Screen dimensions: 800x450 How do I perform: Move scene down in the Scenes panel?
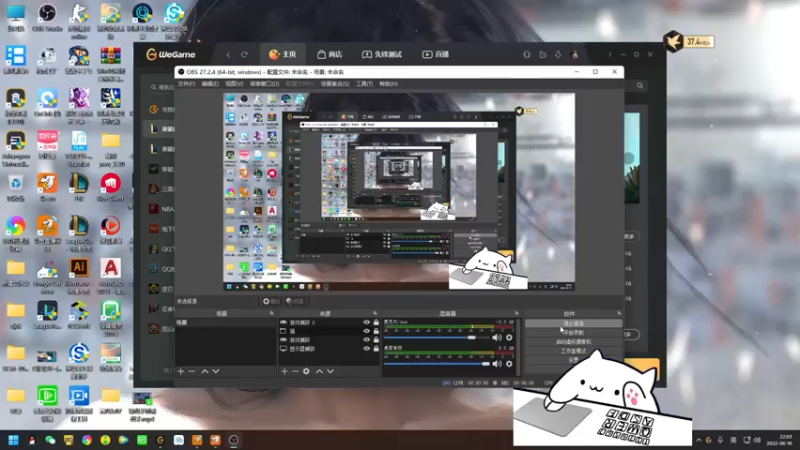coord(216,371)
